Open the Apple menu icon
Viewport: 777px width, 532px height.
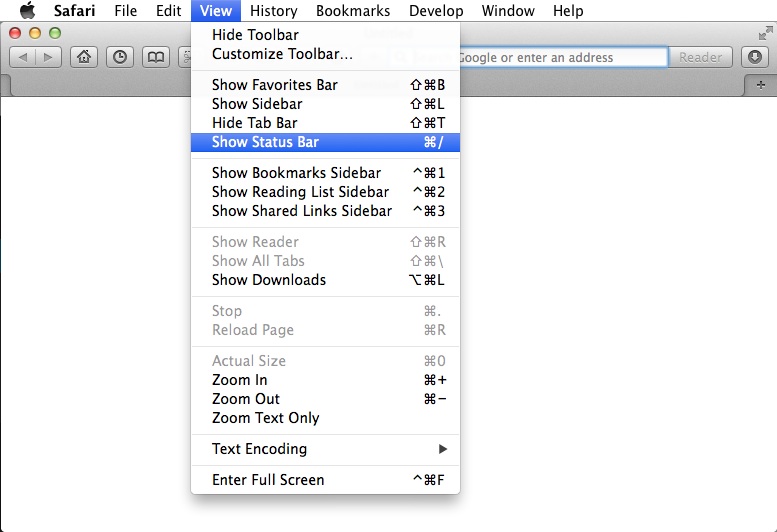27,11
